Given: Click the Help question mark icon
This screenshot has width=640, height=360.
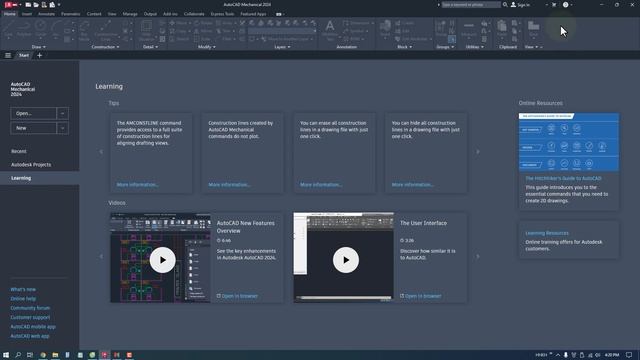Looking at the screenshot, I should [x=565, y=4].
